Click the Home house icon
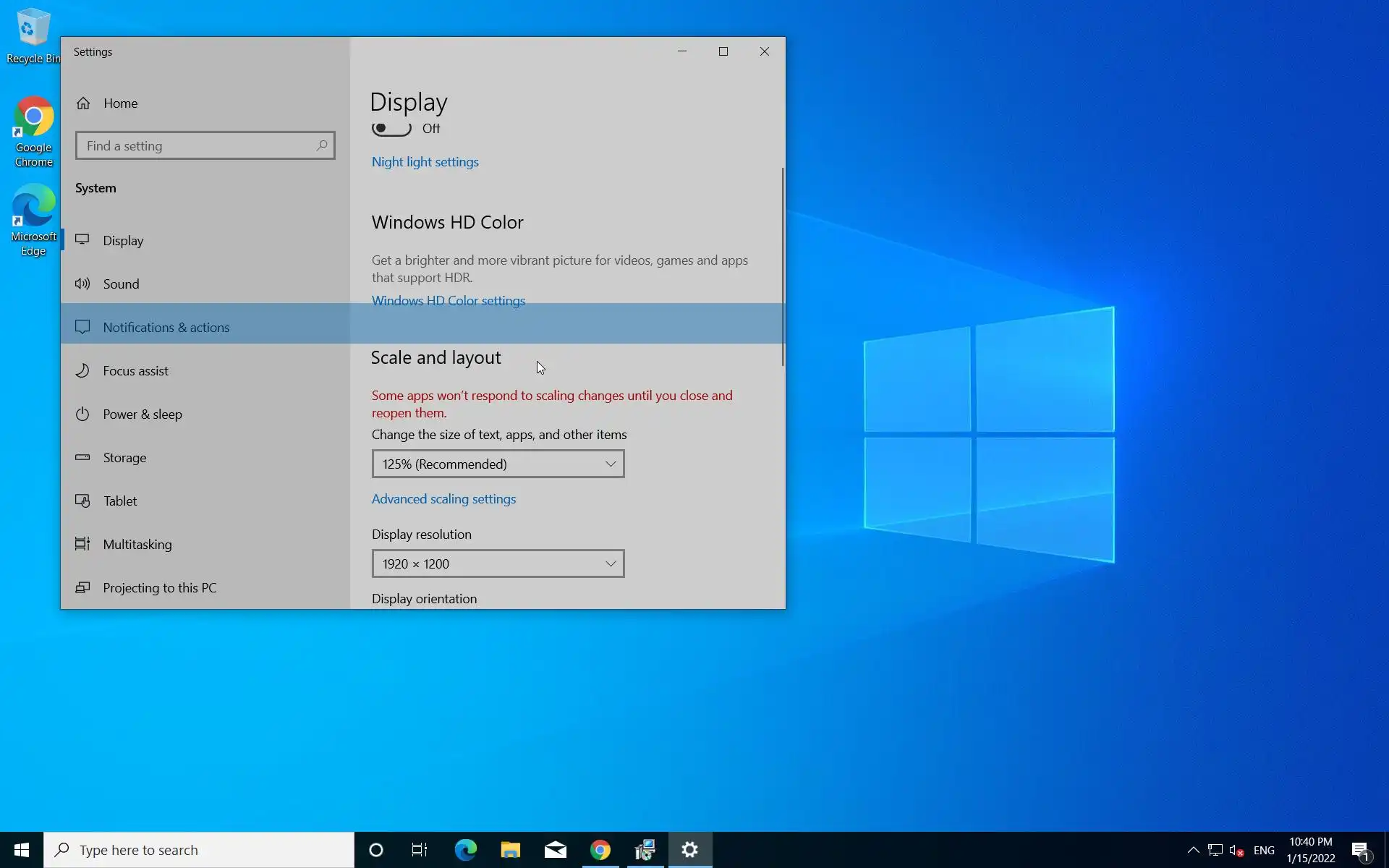1389x868 pixels. click(x=83, y=103)
